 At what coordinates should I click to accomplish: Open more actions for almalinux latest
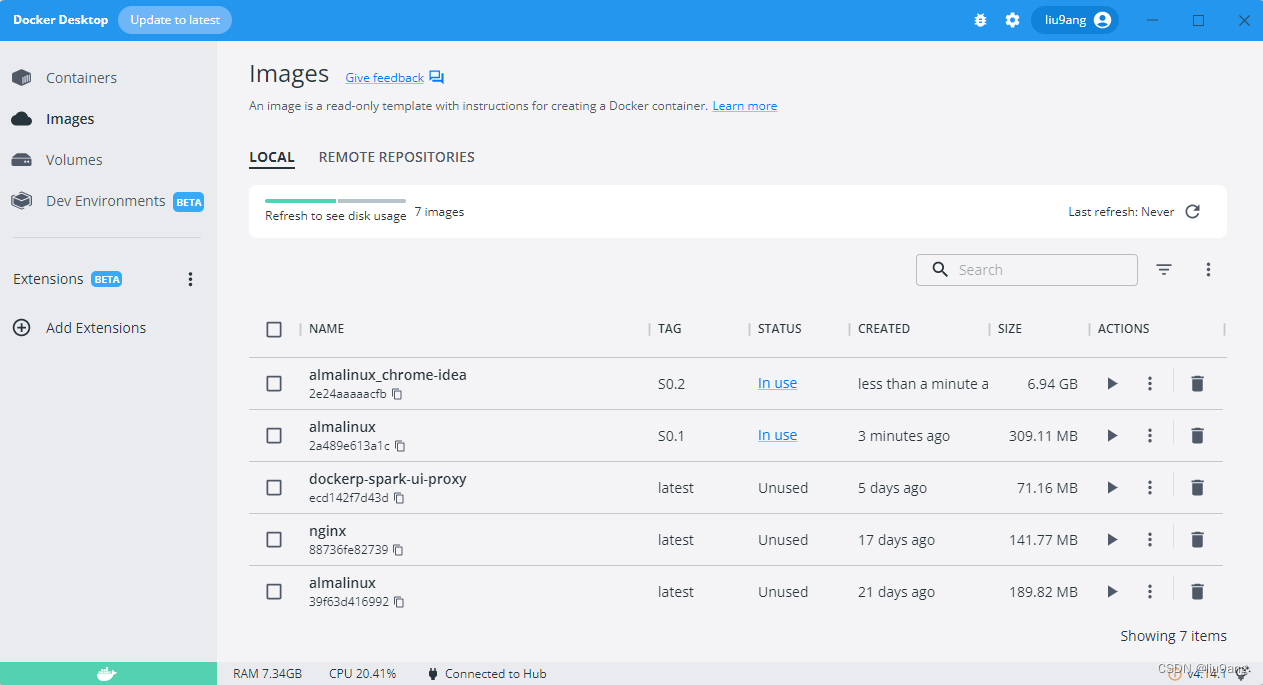pyautogui.click(x=1150, y=591)
